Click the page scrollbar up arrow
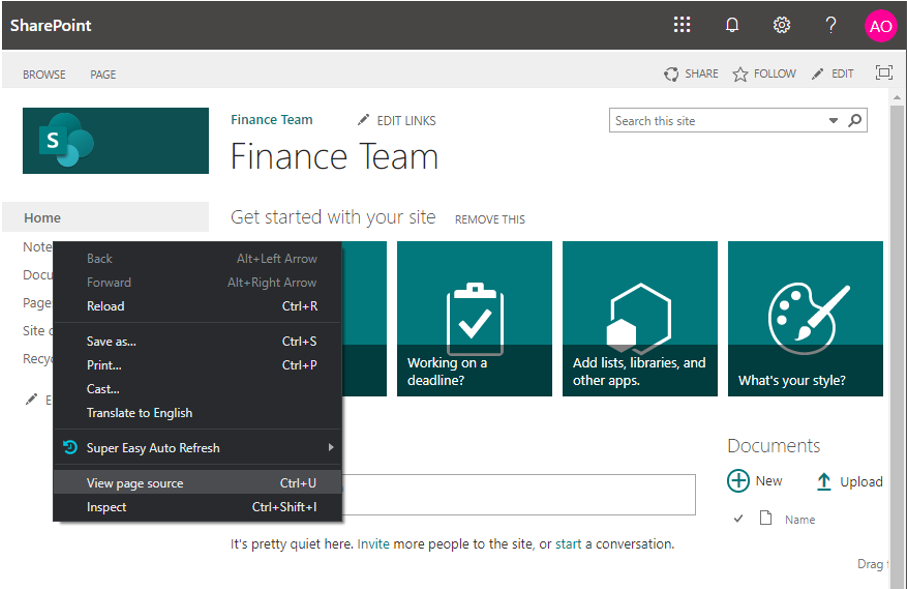This screenshot has width=907, height=589. coord(897,97)
